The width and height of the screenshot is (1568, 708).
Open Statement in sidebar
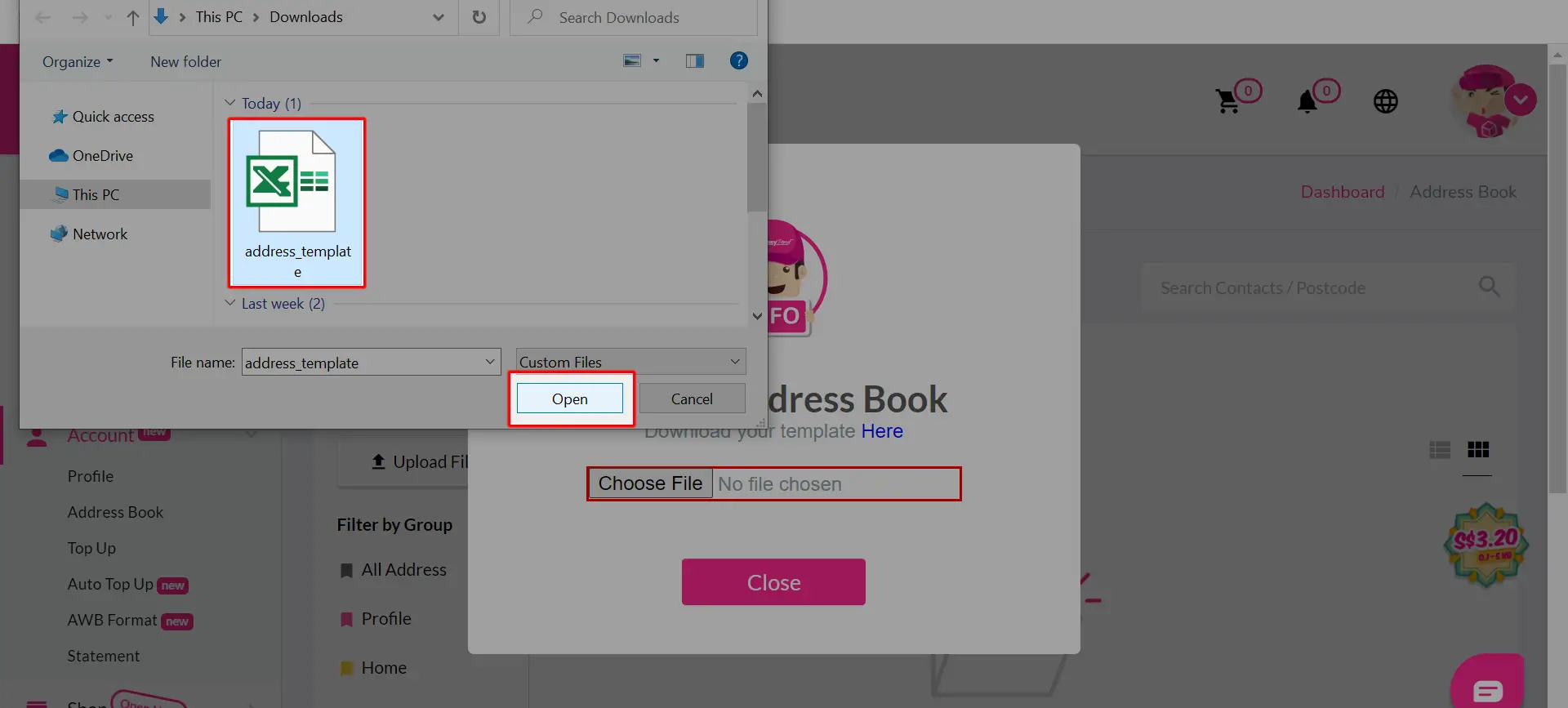(x=103, y=656)
